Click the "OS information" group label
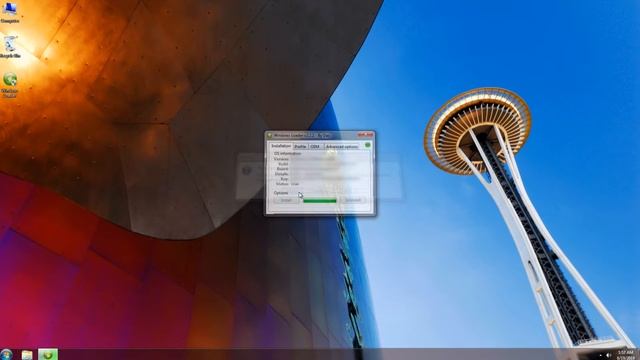Viewport: 640px width, 360px height. coord(287,153)
